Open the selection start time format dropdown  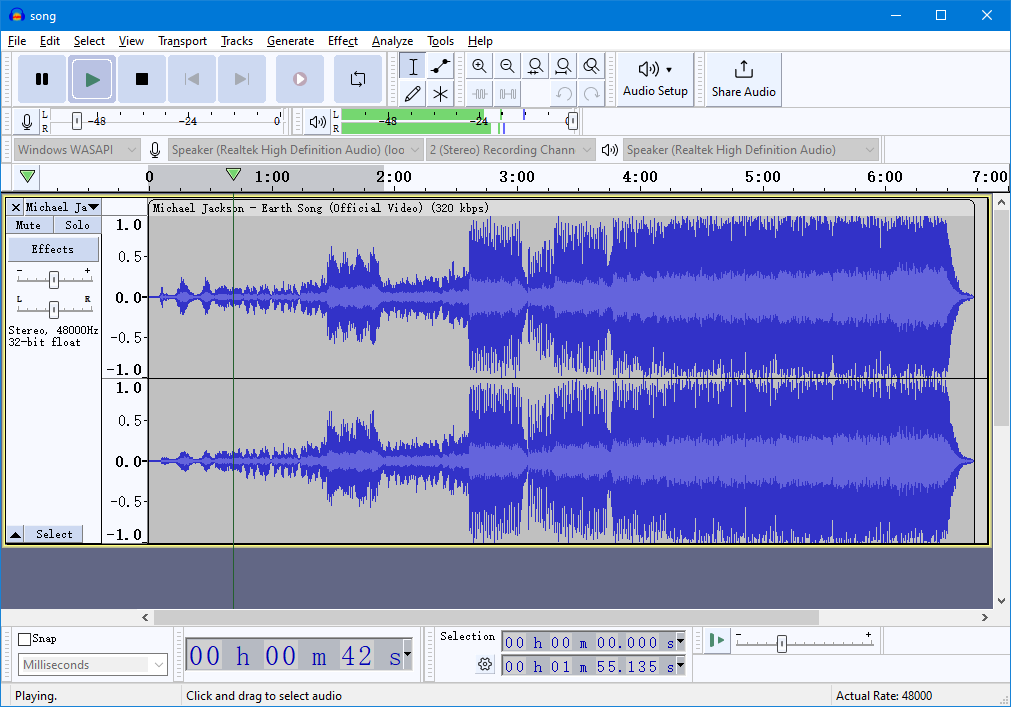pos(680,642)
